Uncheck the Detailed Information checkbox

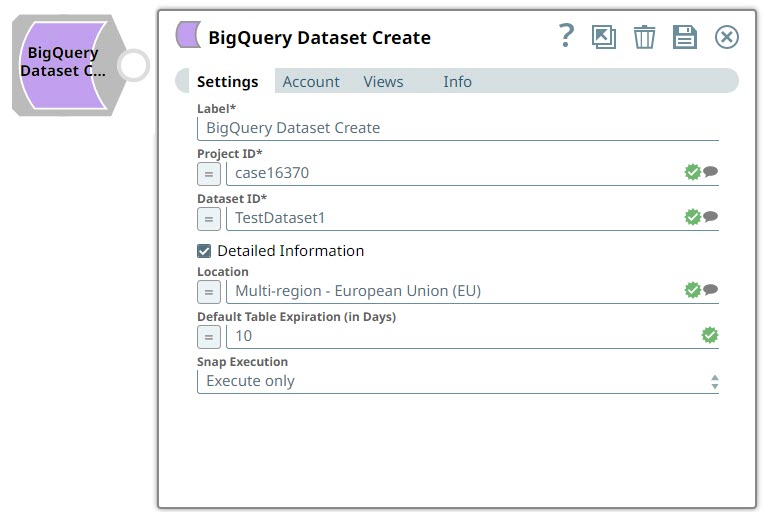[204, 251]
